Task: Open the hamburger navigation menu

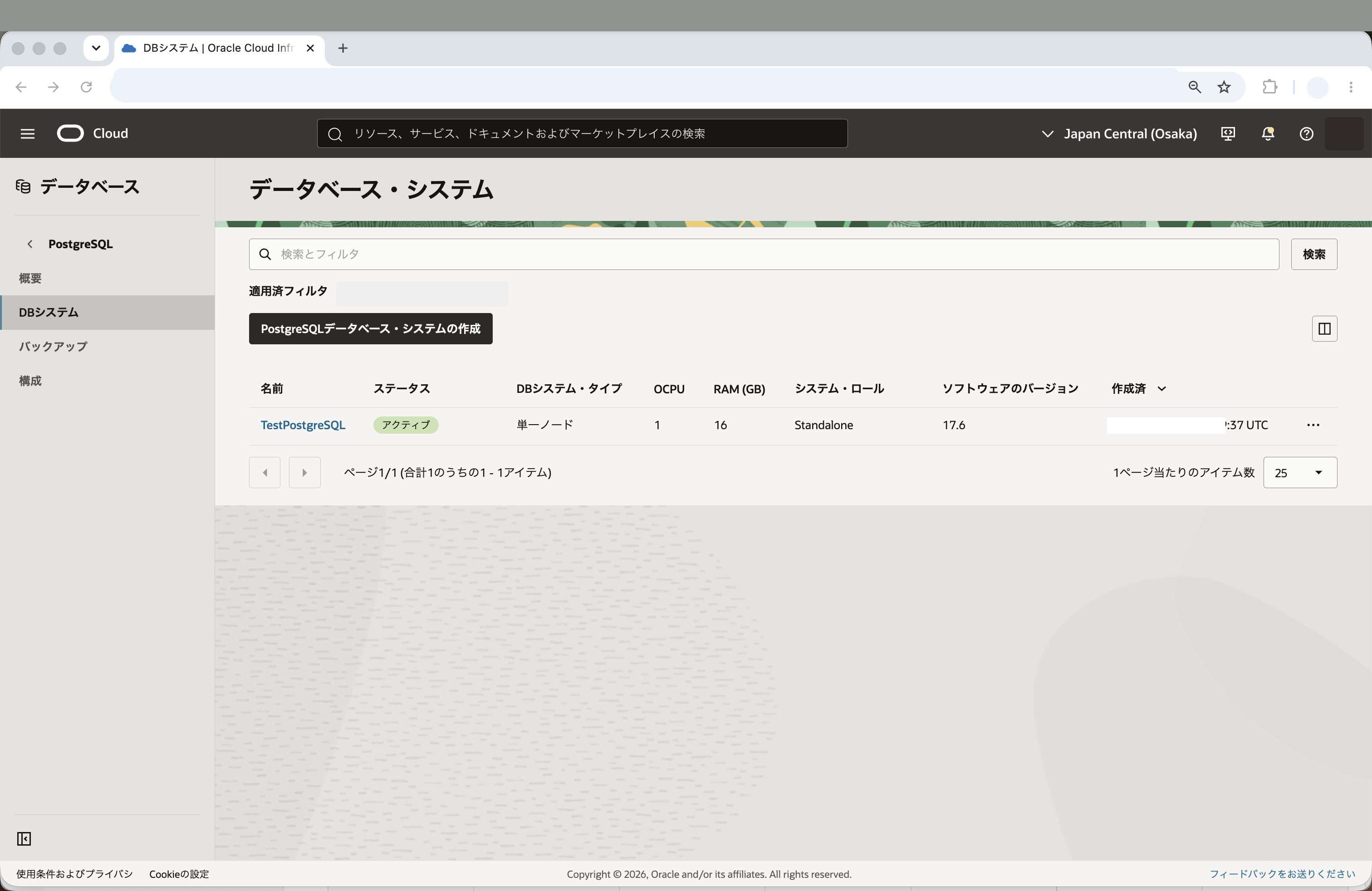Action: click(x=28, y=134)
